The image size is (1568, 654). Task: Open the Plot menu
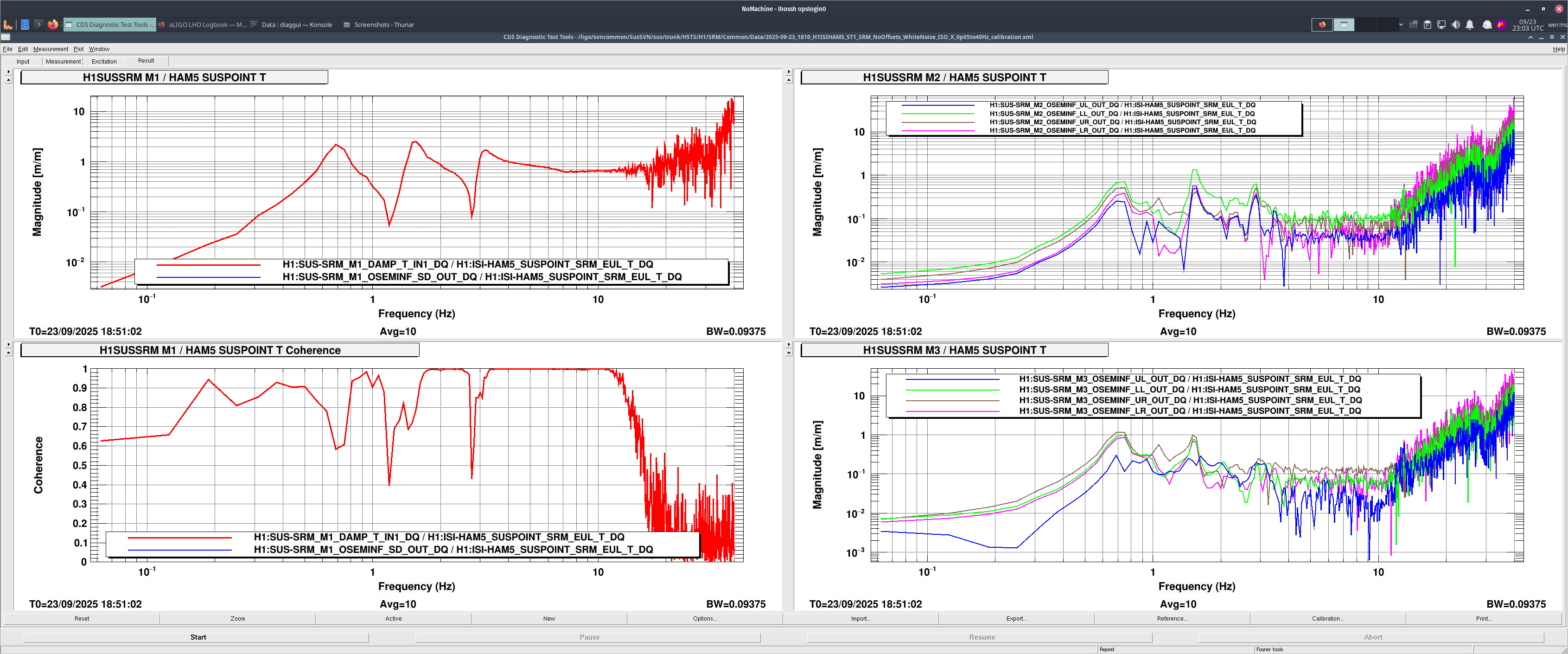coord(78,49)
